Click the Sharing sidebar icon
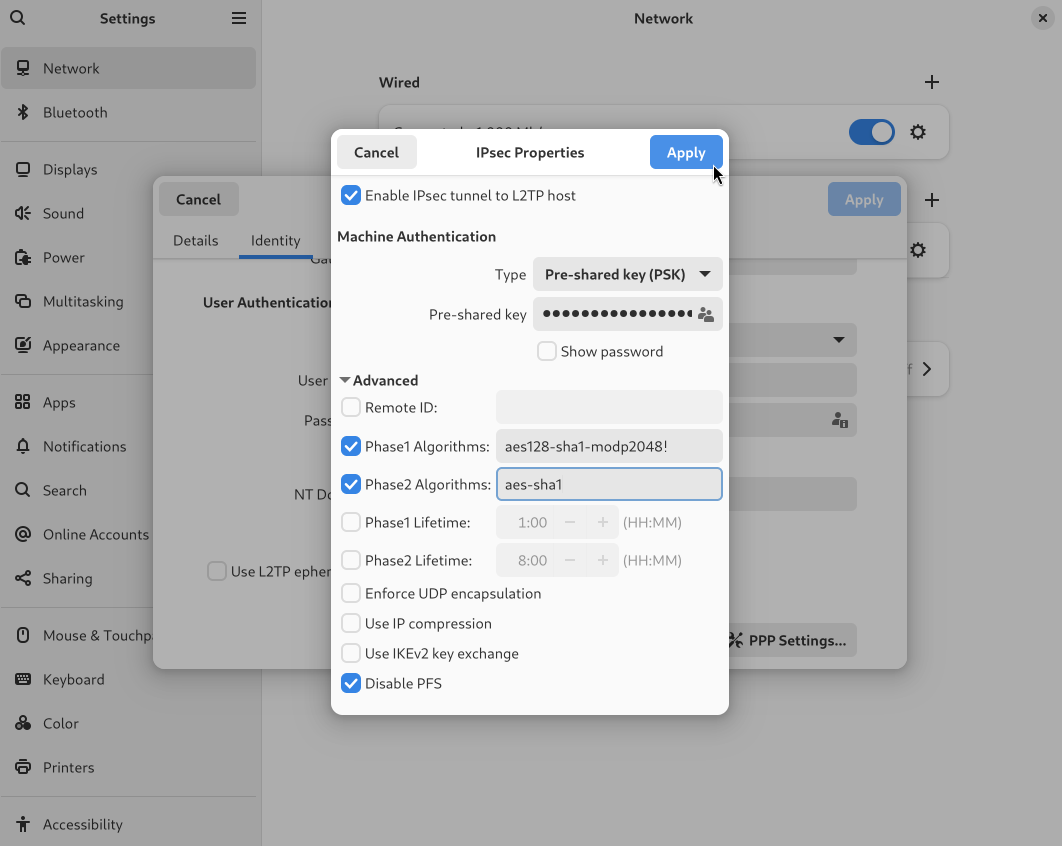The width and height of the screenshot is (1062, 846). (23, 578)
